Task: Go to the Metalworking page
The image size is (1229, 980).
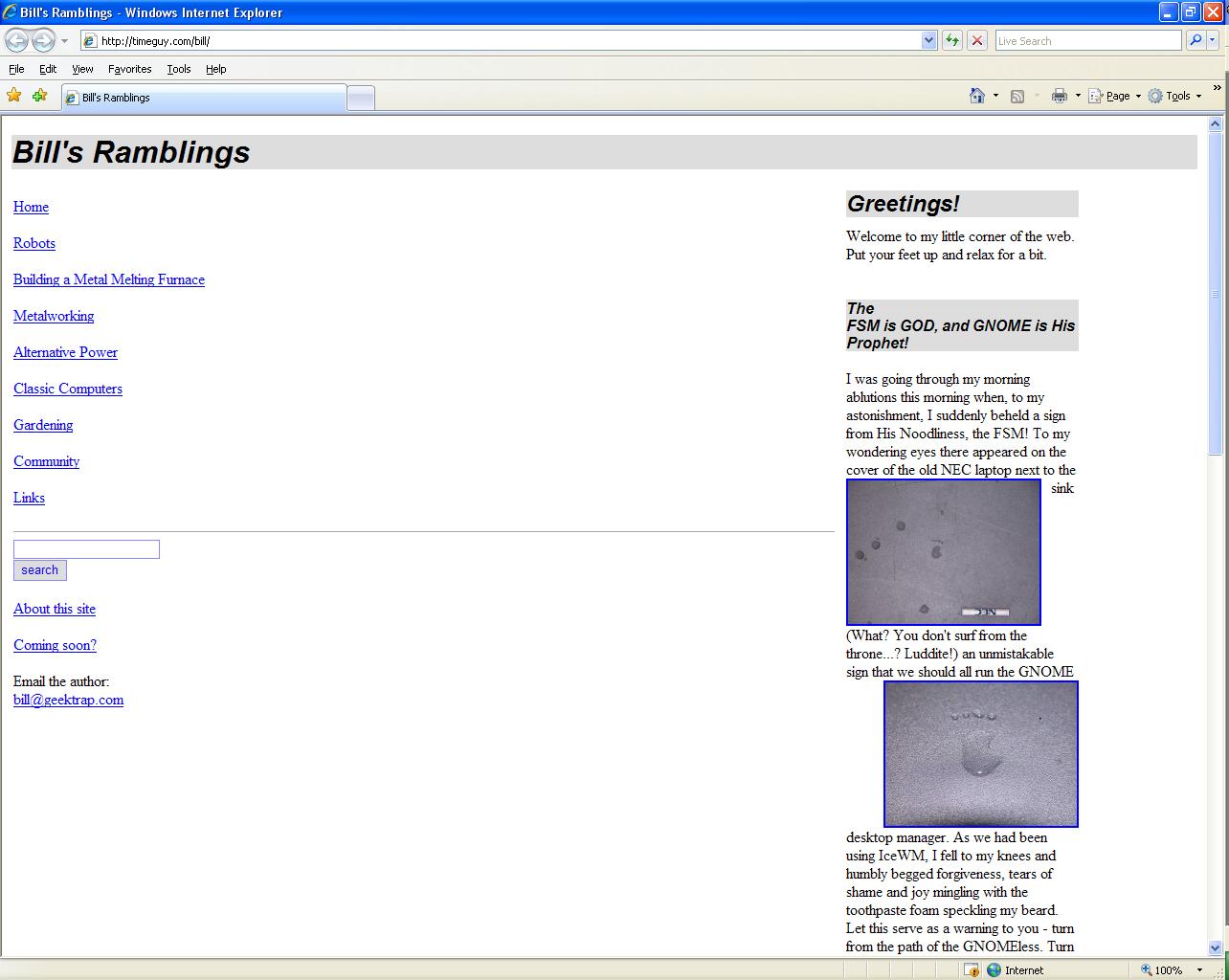Action: [x=54, y=316]
